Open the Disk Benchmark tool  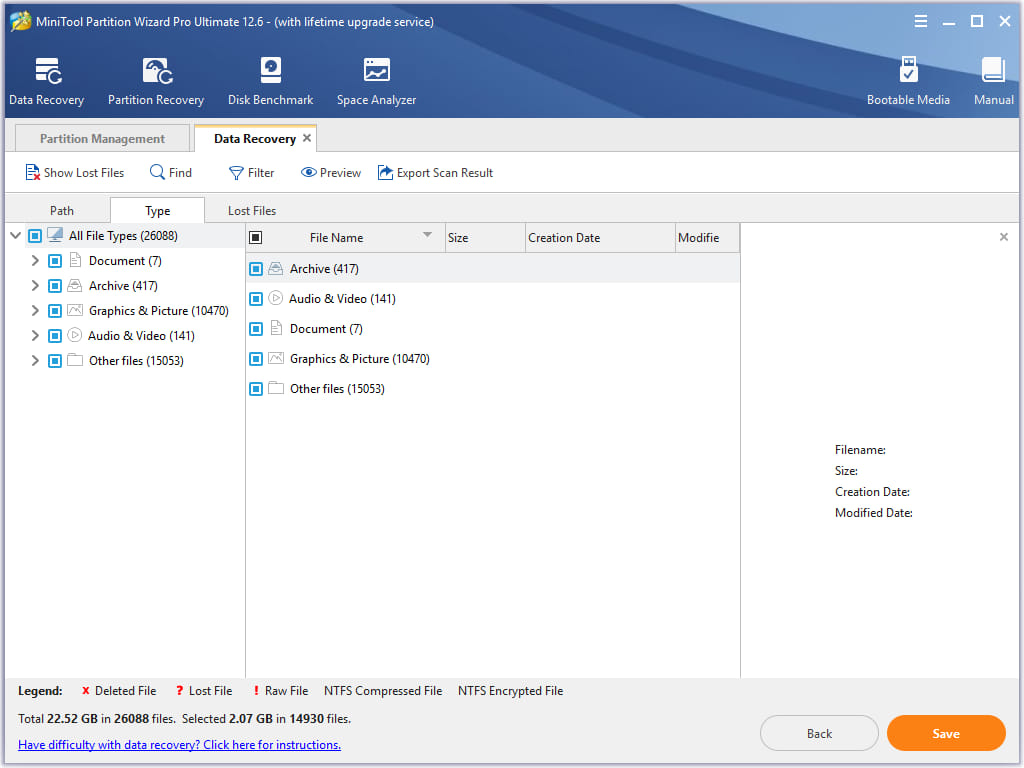pos(270,71)
